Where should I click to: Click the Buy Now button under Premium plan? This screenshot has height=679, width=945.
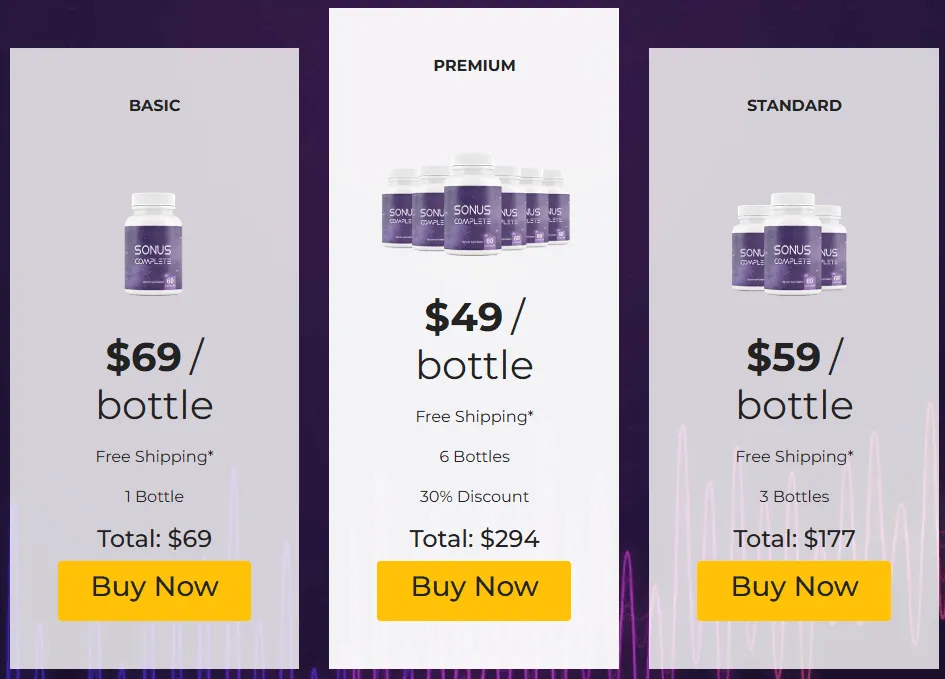point(473,590)
